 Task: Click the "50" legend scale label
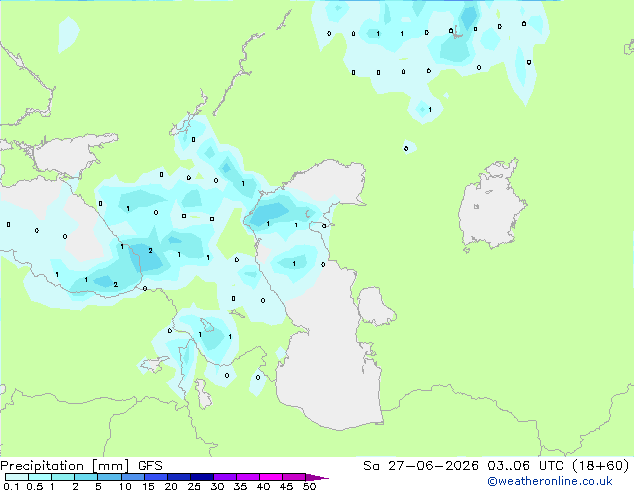click(x=309, y=486)
